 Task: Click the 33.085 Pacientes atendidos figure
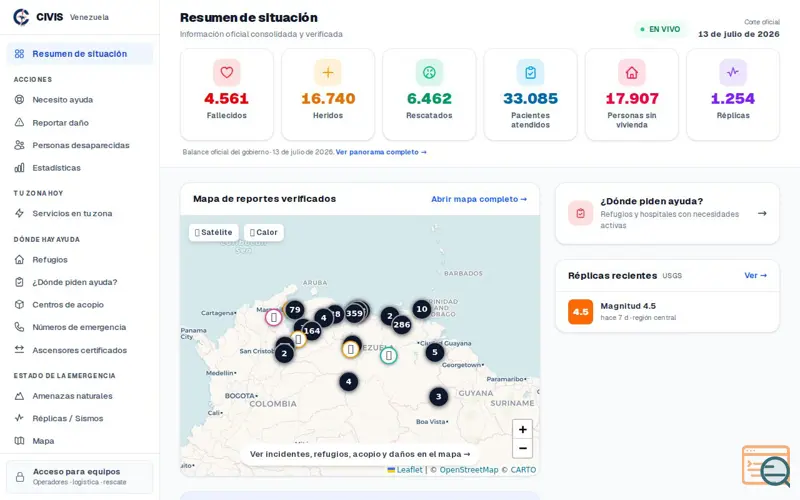pyautogui.click(x=531, y=98)
